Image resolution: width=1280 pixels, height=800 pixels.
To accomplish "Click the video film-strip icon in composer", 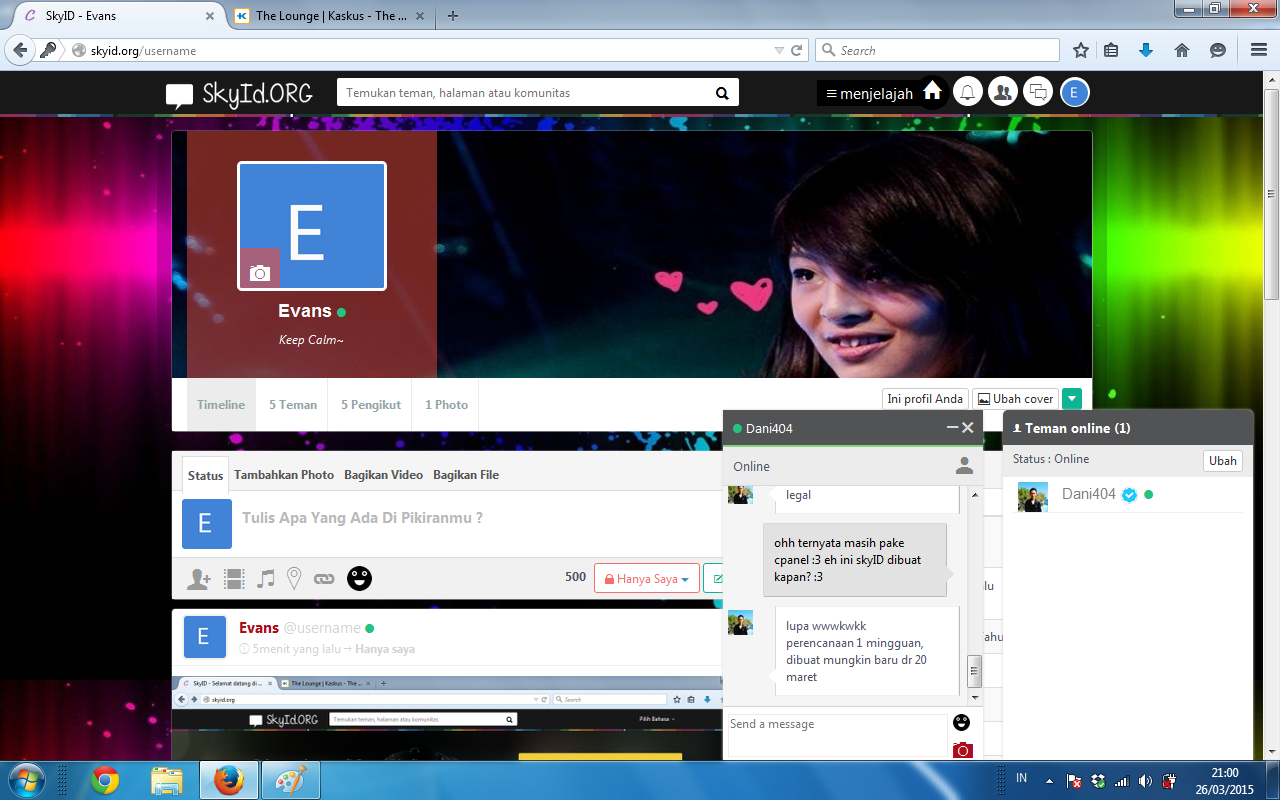I will (234, 578).
